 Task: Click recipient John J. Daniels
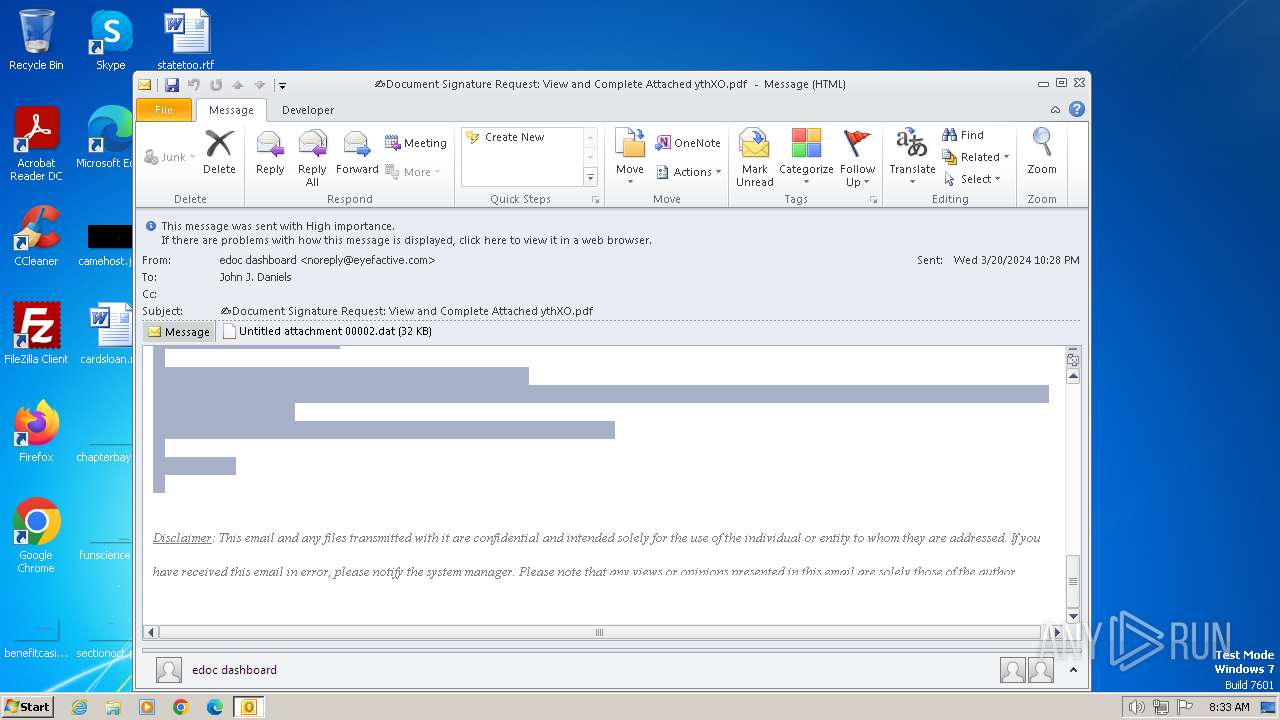pyautogui.click(x=255, y=277)
